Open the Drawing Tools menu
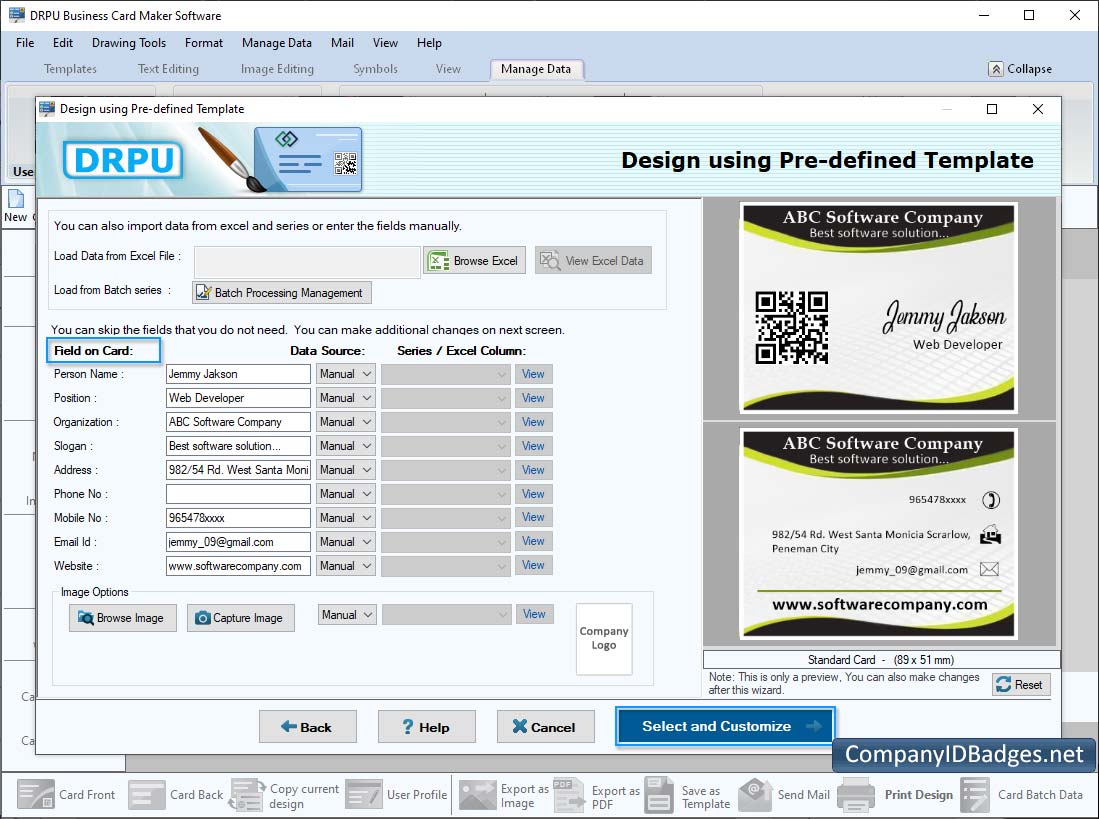 [x=129, y=43]
